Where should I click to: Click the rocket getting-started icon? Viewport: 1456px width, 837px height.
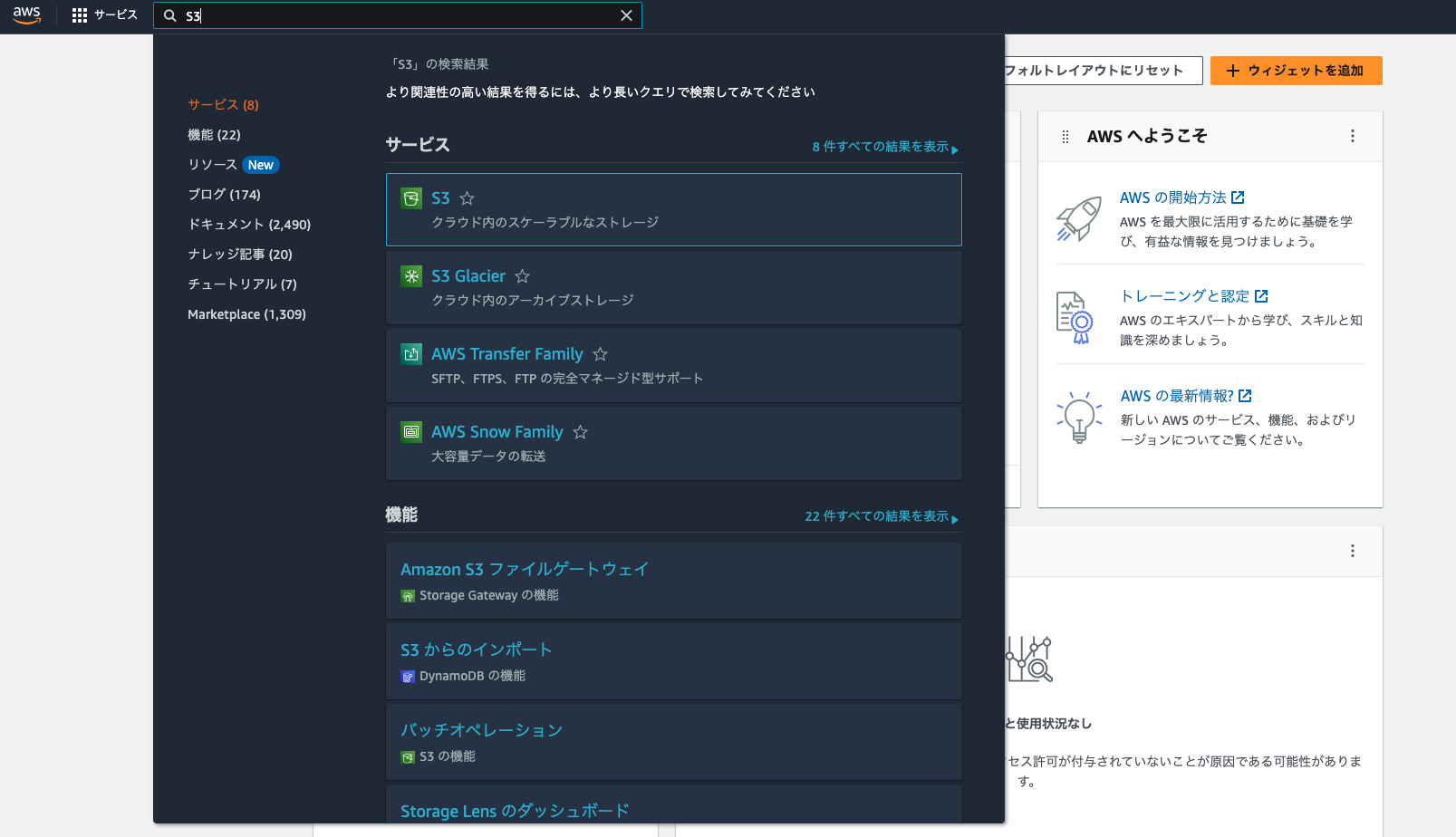tap(1078, 218)
